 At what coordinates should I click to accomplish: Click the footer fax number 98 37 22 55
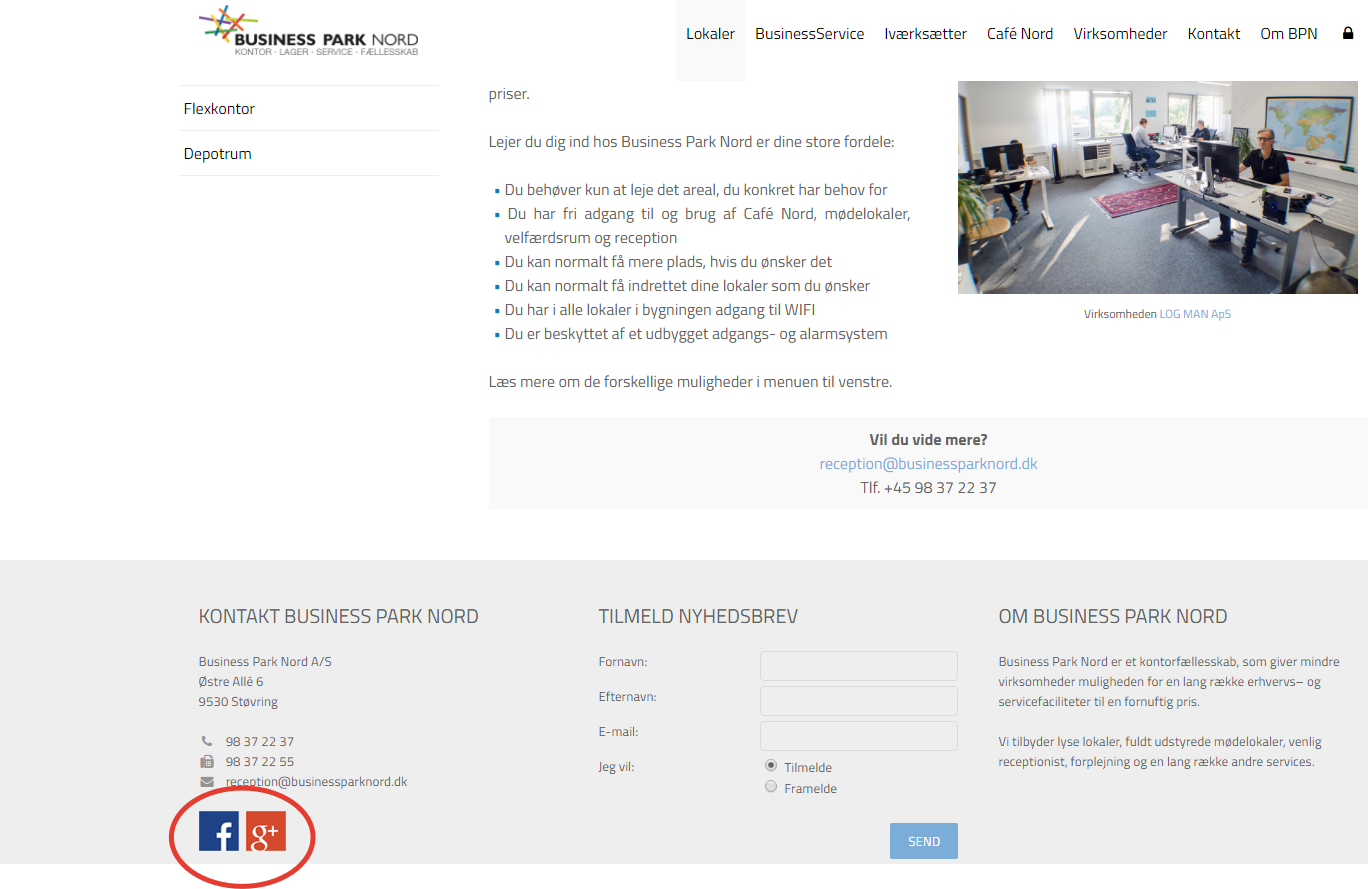(259, 762)
